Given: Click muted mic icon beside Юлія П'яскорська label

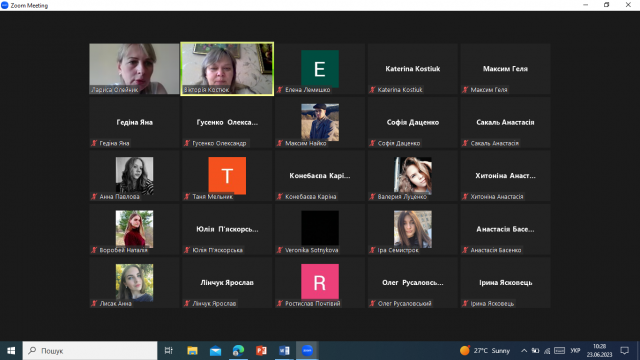Looking at the screenshot, I should pyautogui.click(x=187, y=250).
